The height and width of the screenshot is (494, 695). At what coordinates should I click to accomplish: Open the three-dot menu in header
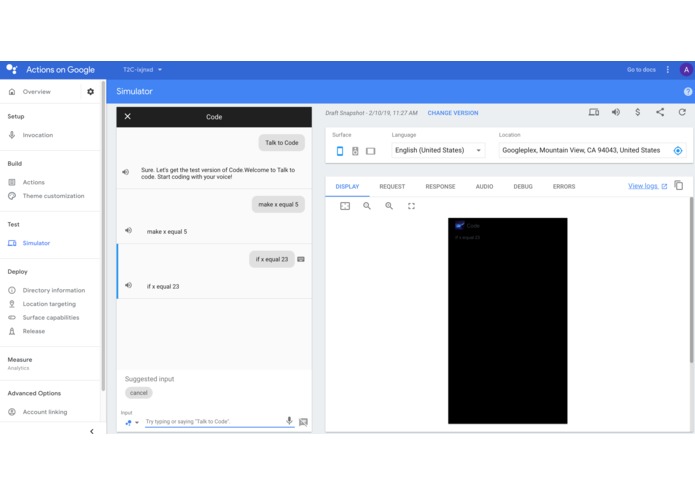[668, 70]
